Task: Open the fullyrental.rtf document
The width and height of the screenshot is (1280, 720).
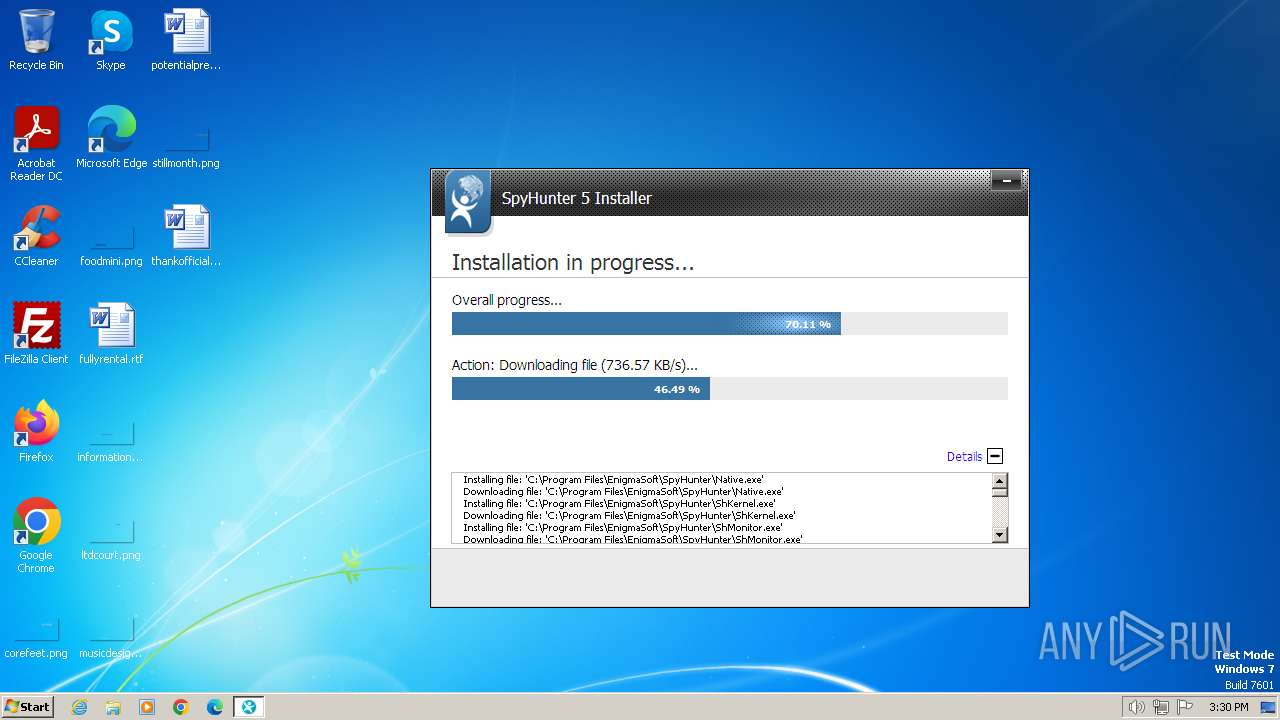Action: pyautogui.click(x=111, y=334)
